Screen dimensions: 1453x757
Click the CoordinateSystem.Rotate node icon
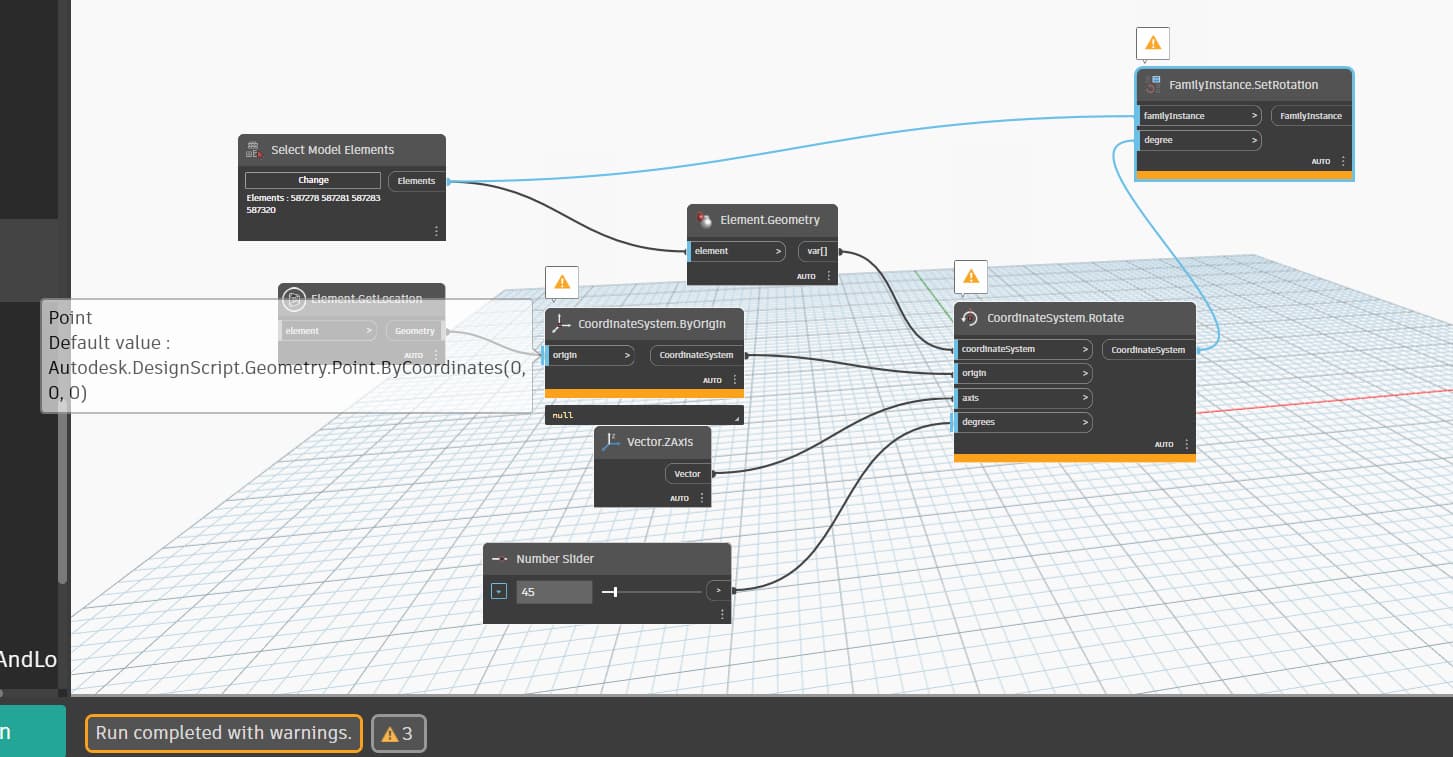tap(969, 318)
